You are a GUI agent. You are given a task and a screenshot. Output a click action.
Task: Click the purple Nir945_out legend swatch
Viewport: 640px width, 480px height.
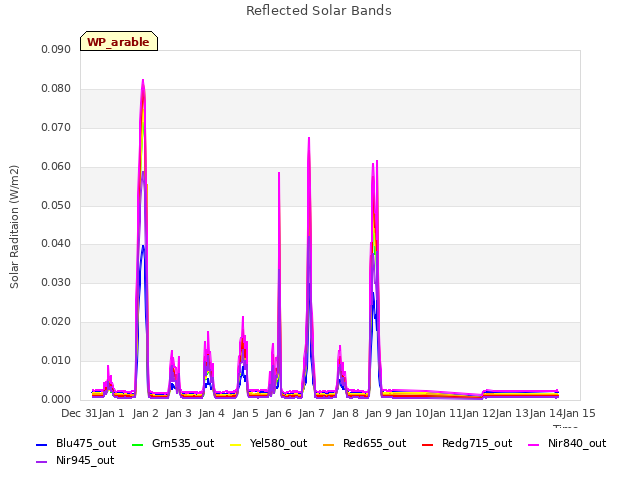[x=42, y=462]
